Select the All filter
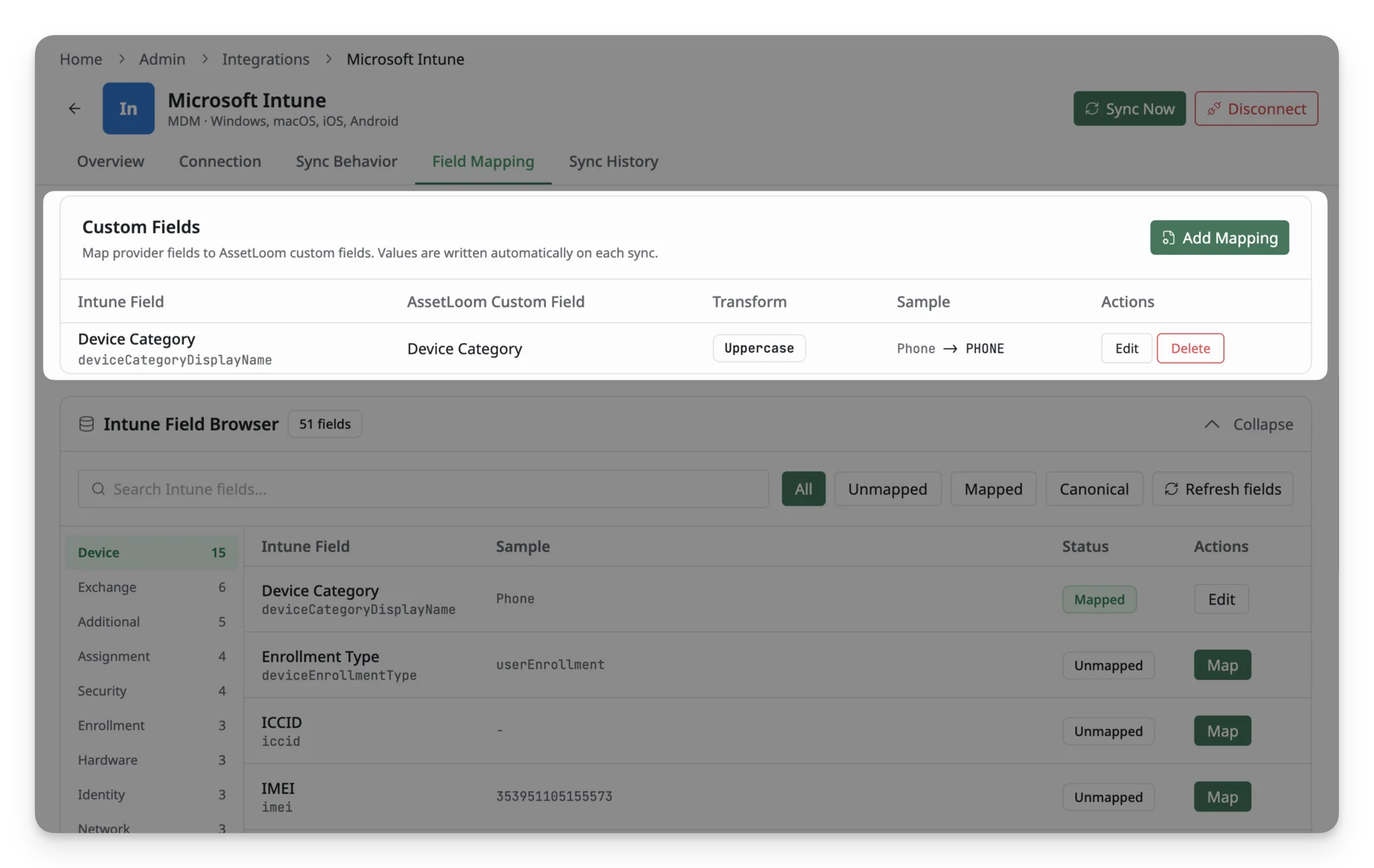 803,489
